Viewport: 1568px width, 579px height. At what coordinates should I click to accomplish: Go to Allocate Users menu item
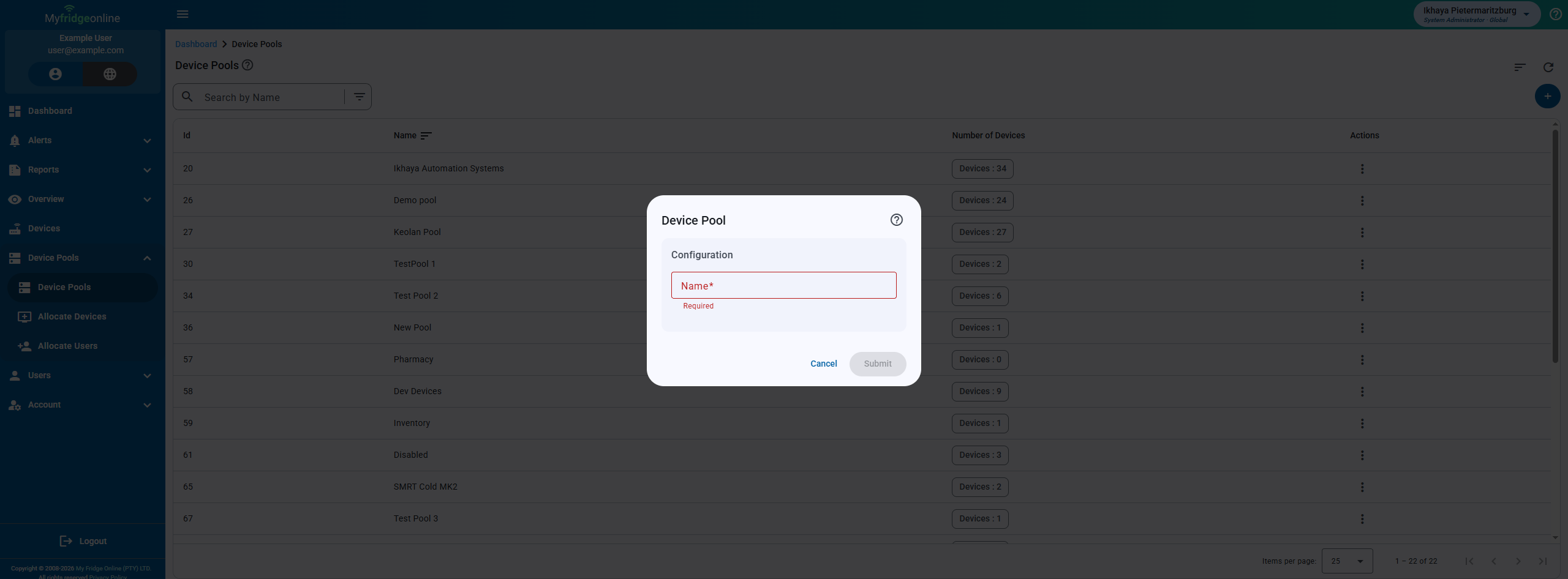[67, 346]
